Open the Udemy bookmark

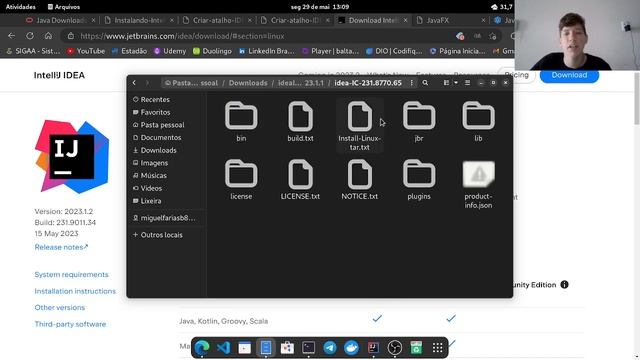coord(170,51)
